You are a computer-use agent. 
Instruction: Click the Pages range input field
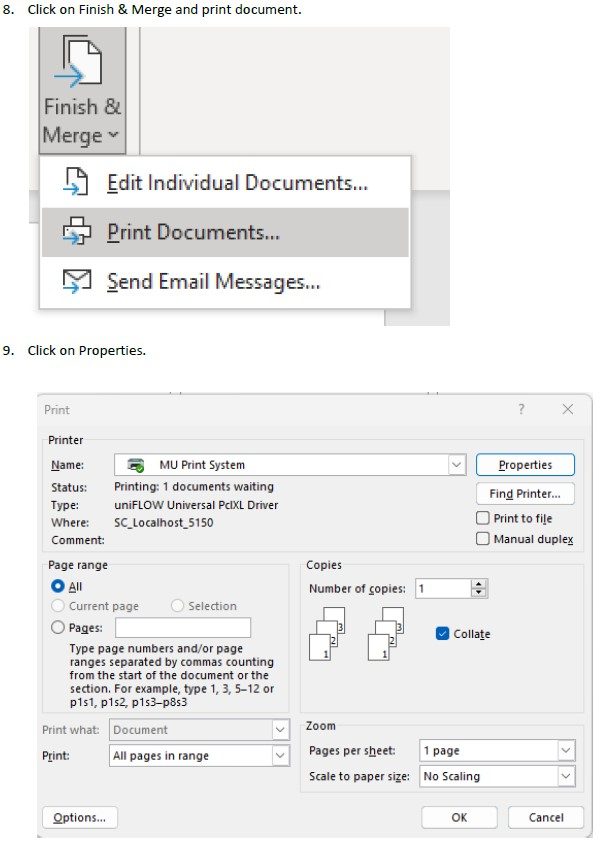(183, 627)
